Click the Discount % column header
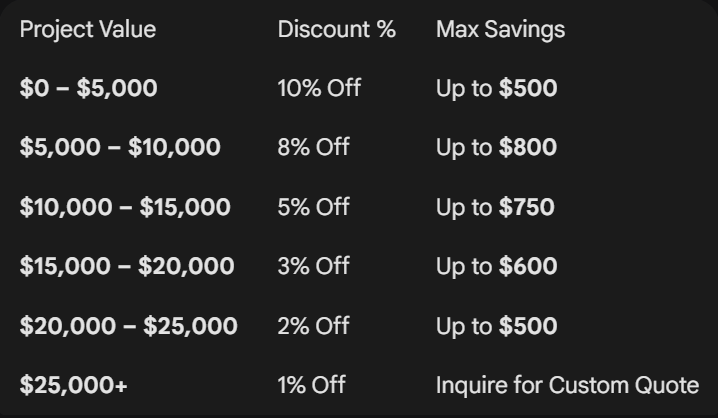The image size is (718, 418). (337, 30)
